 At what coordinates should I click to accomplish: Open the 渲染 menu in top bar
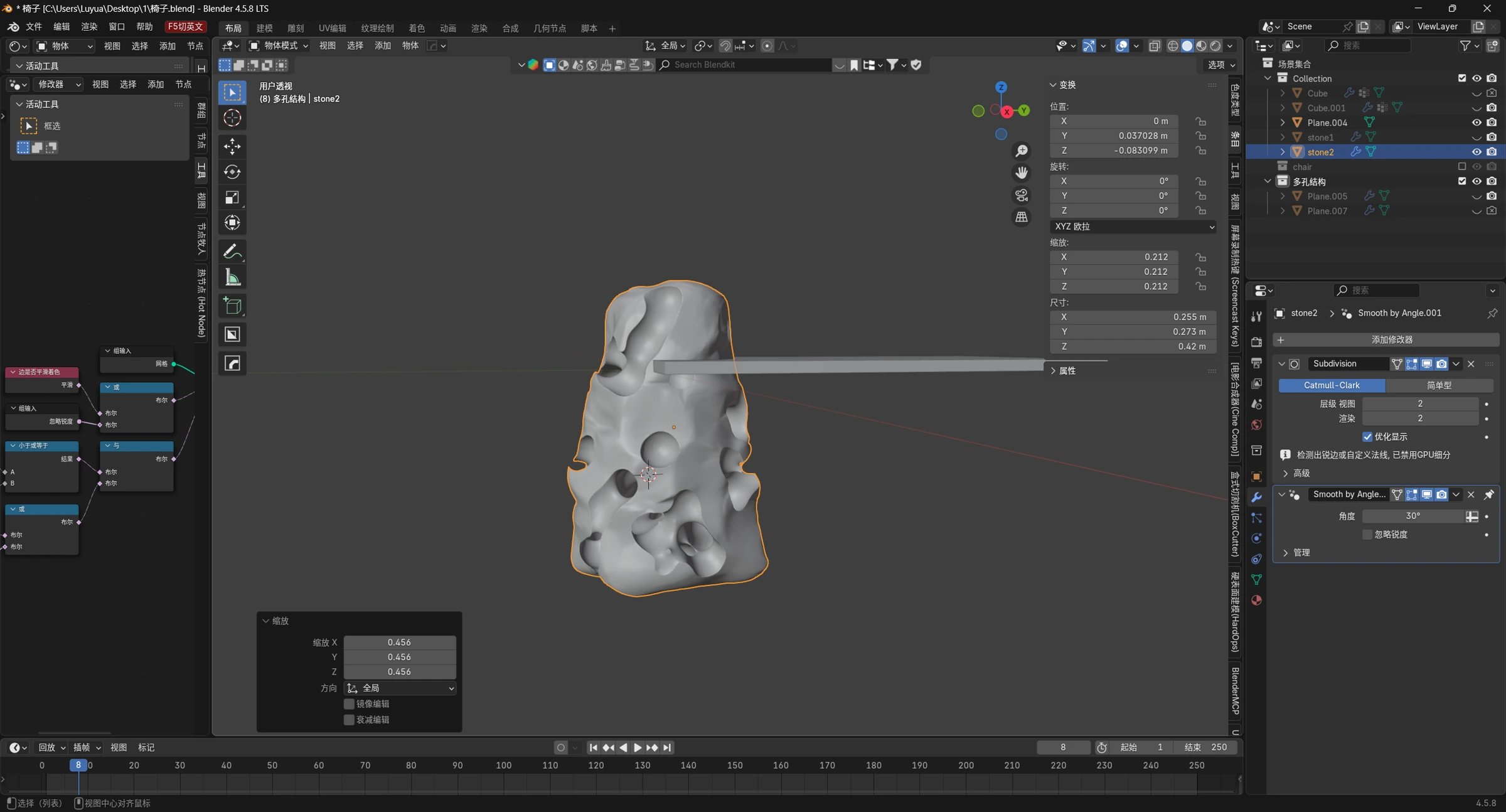89,26
